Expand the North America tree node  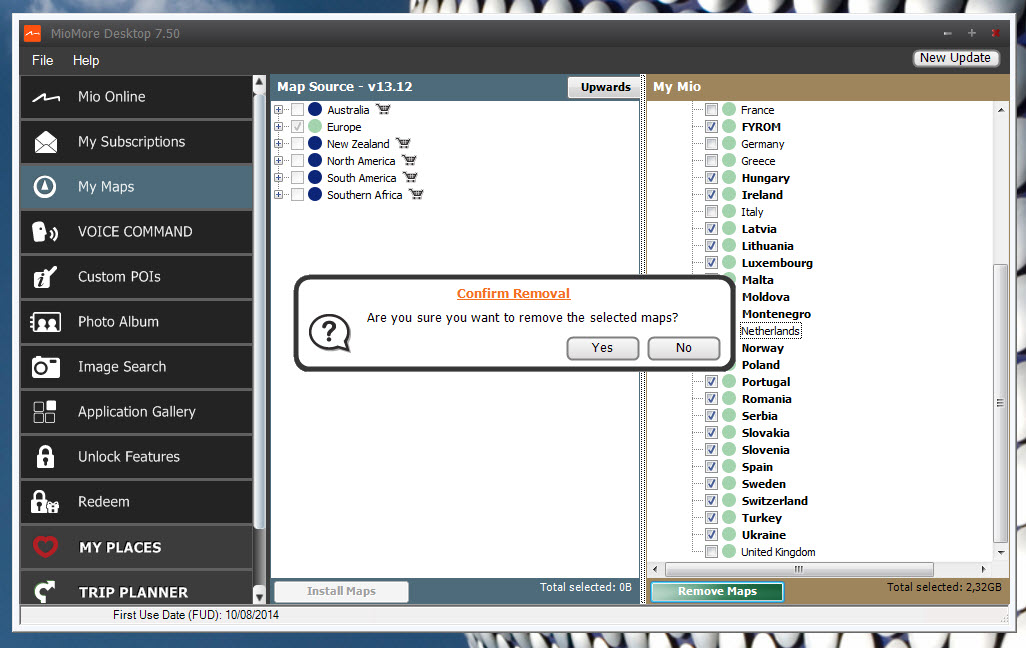[x=279, y=160]
